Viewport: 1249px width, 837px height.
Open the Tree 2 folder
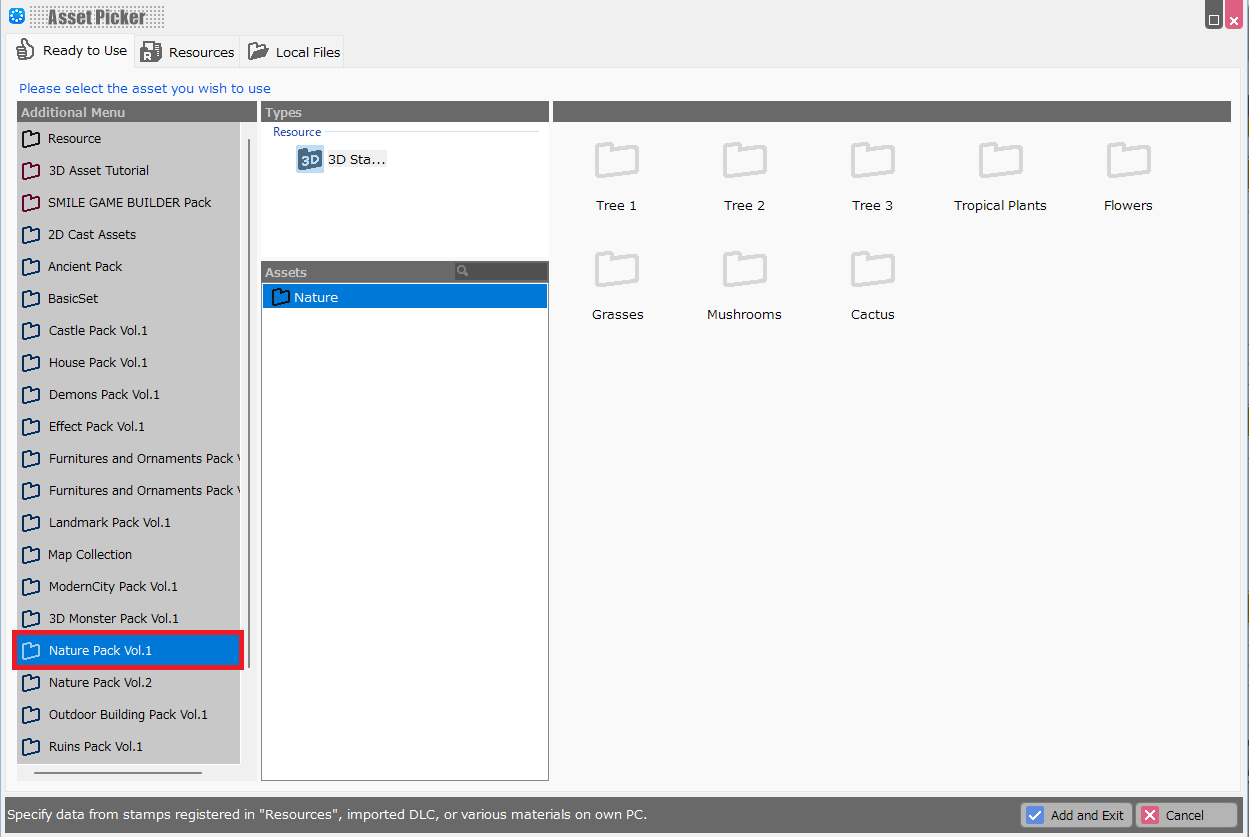(744, 162)
